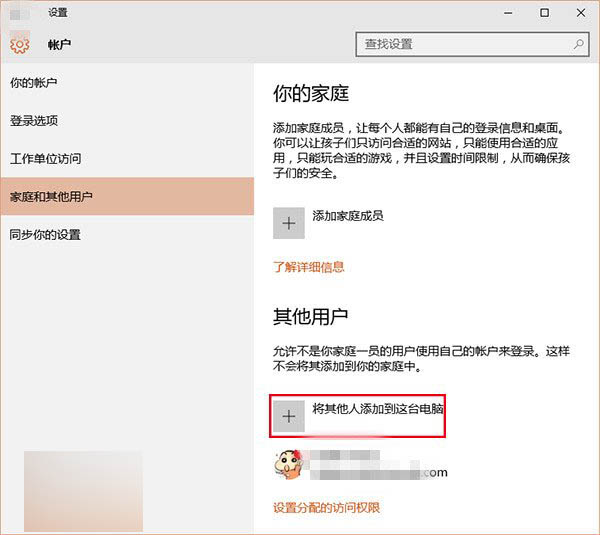Screen dimensions: 600x535
Task: Focus the 查找设置 search field
Action: coord(465,44)
